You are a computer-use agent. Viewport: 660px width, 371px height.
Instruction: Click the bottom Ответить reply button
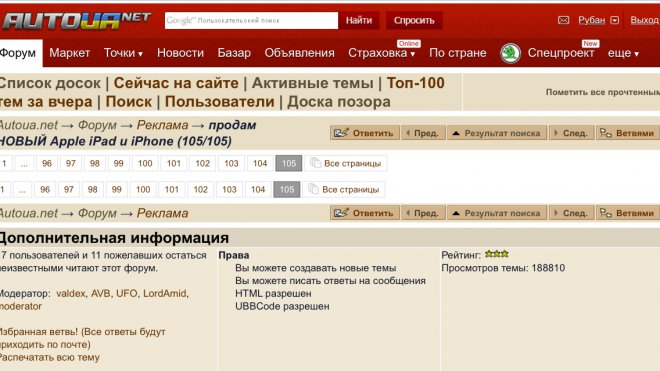365,213
